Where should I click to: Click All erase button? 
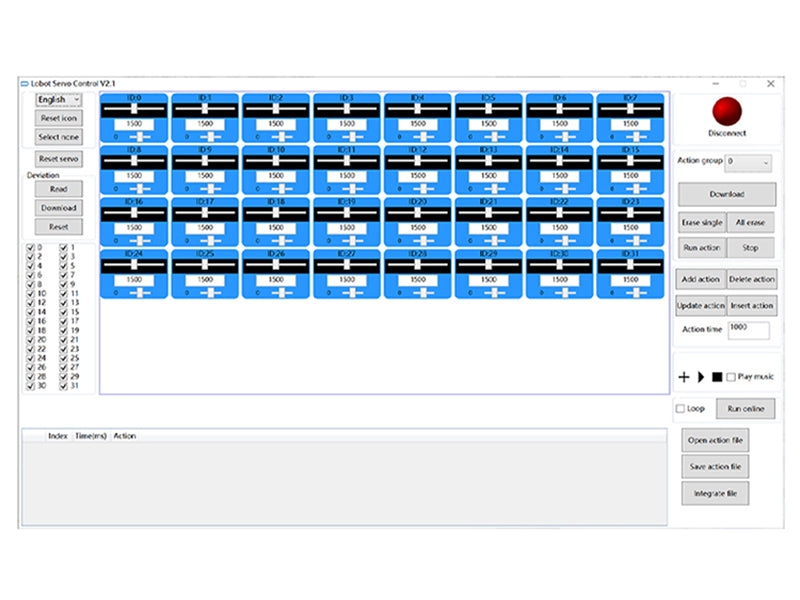coord(750,222)
